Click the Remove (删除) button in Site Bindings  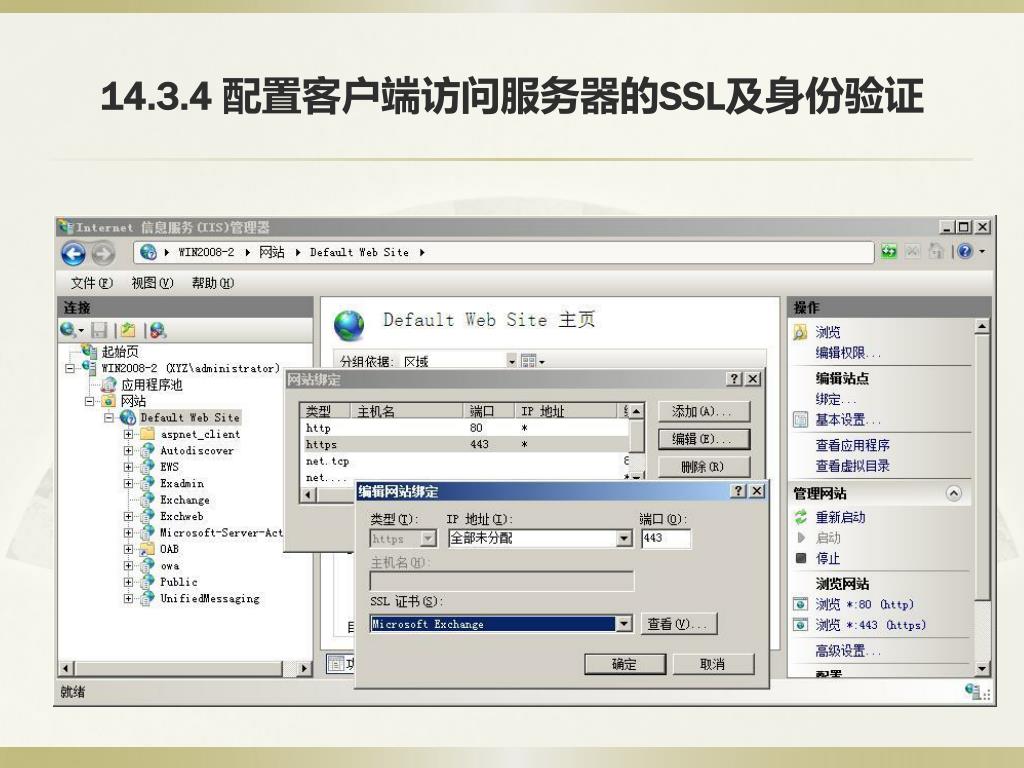(703, 466)
